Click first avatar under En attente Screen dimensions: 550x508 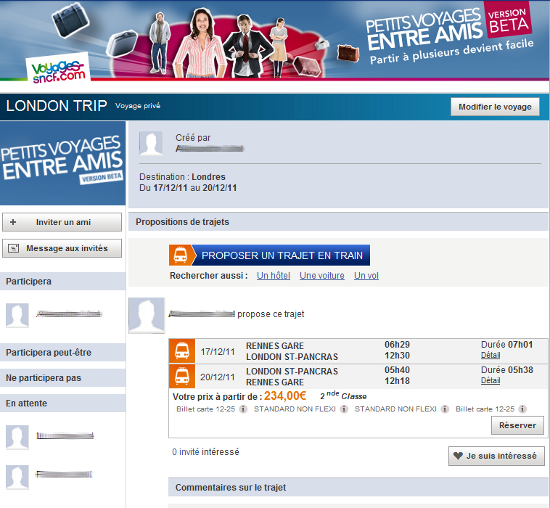click(x=17, y=437)
